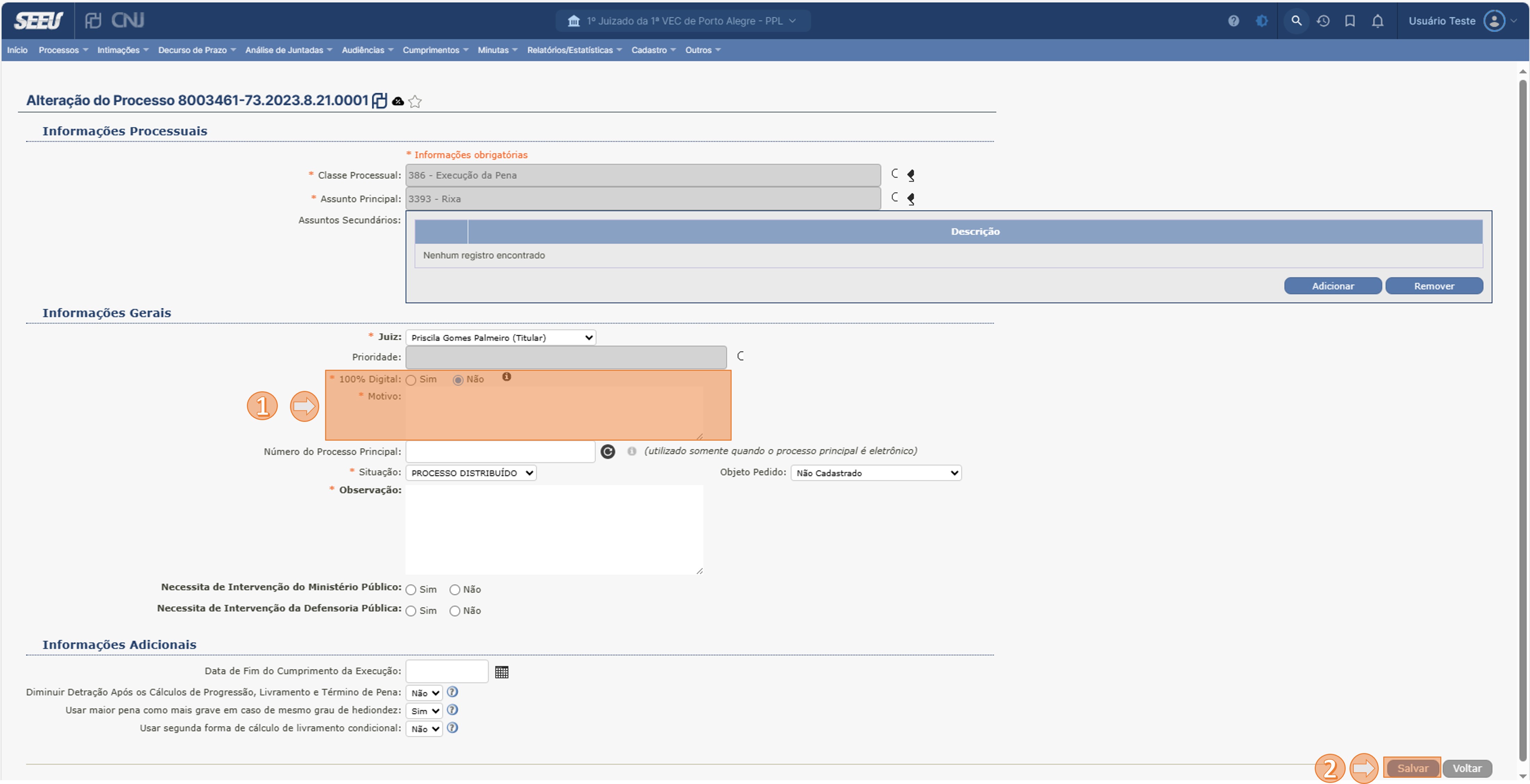Open the Cadastro menu
The width and height of the screenshot is (1530, 784).
coord(653,50)
